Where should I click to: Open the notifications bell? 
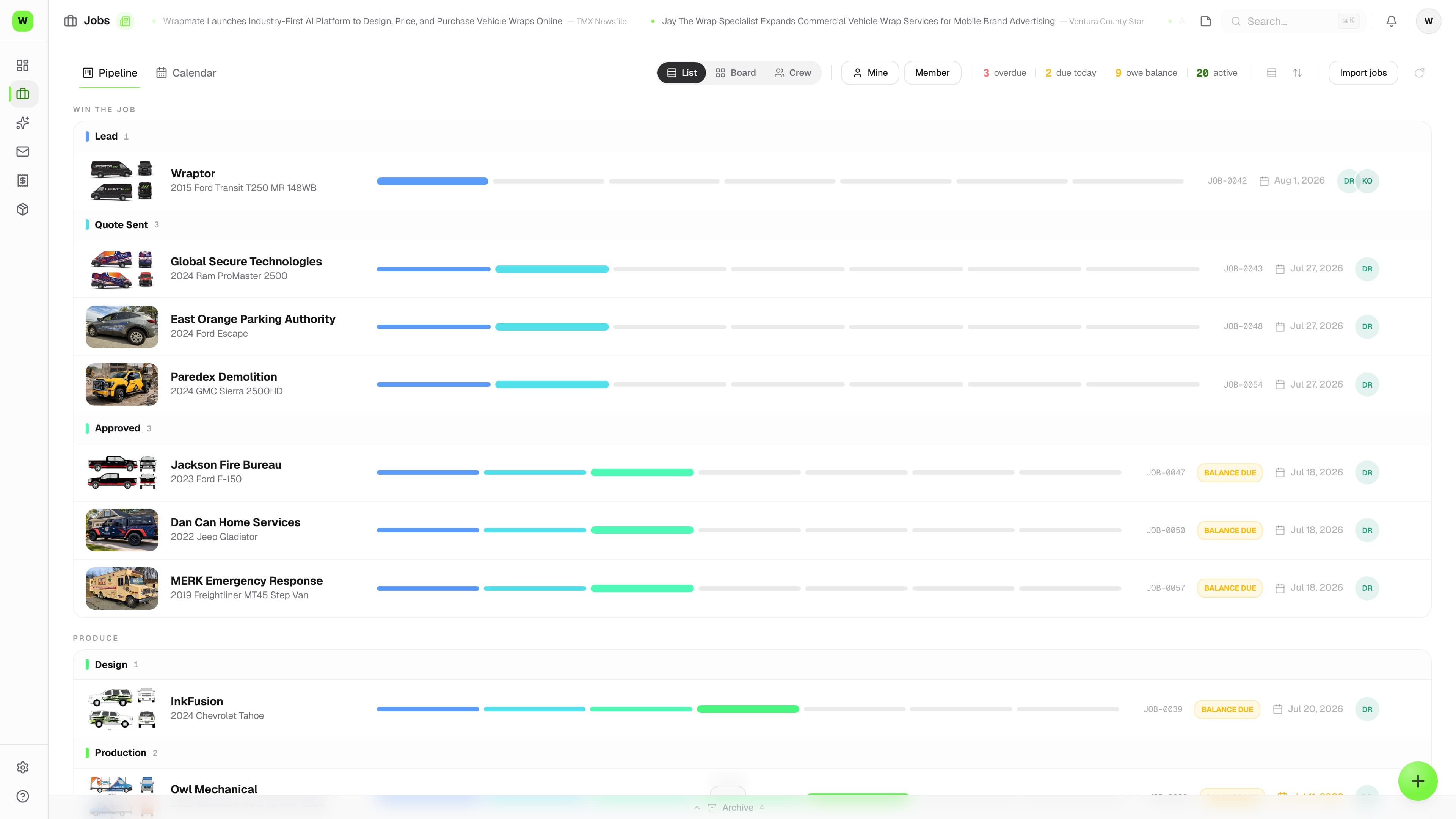pyautogui.click(x=1392, y=21)
